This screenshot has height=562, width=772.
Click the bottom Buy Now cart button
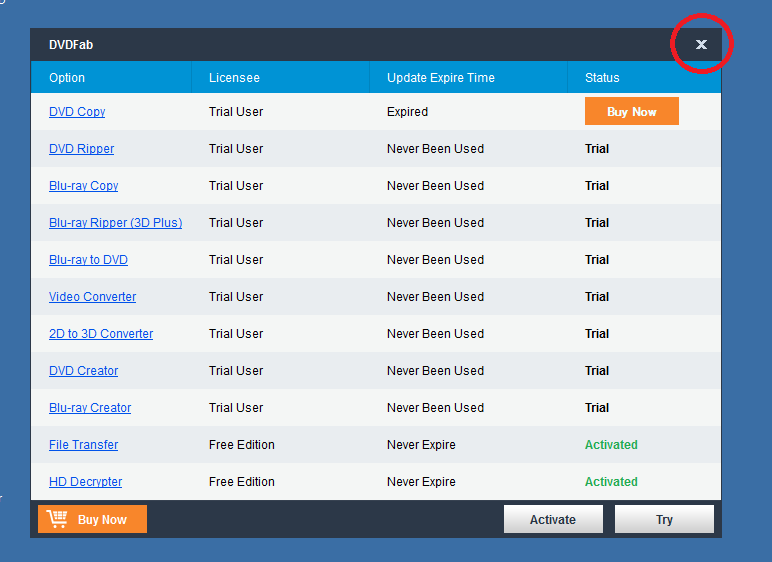point(93,519)
